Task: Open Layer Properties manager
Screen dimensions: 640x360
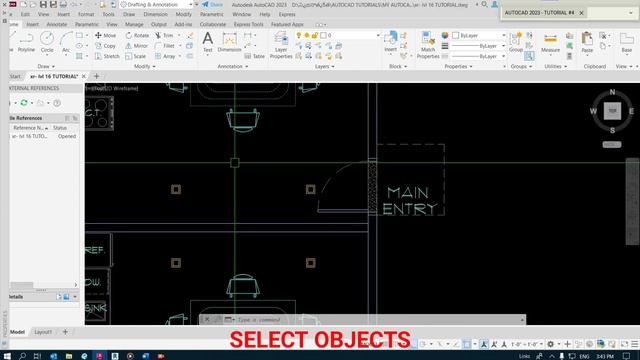Action: coord(281,46)
